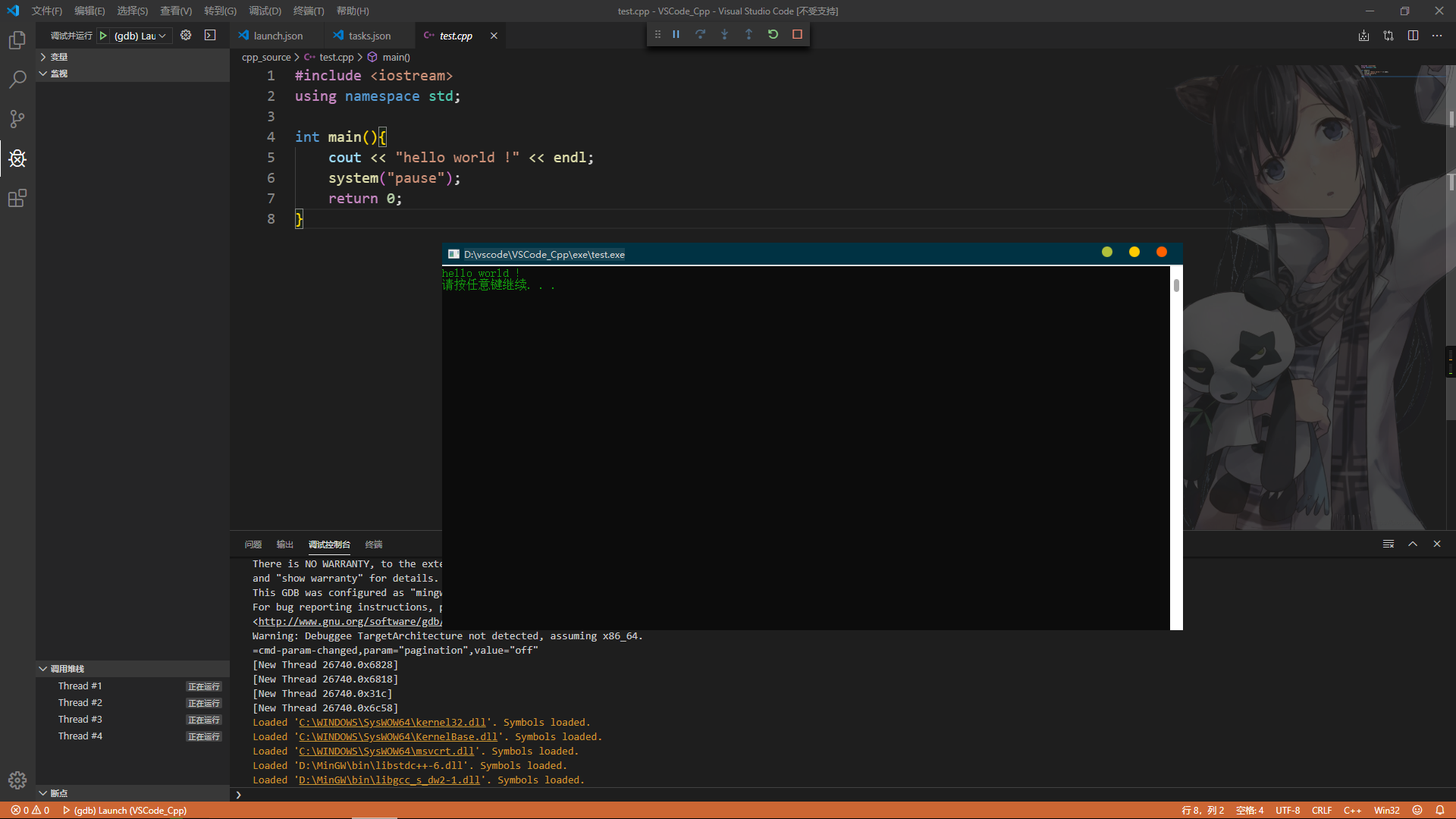The height and width of the screenshot is (819, 1456).
Task: Change the UTF-8 encoding setting
Action: click(x=1288, y=810)
